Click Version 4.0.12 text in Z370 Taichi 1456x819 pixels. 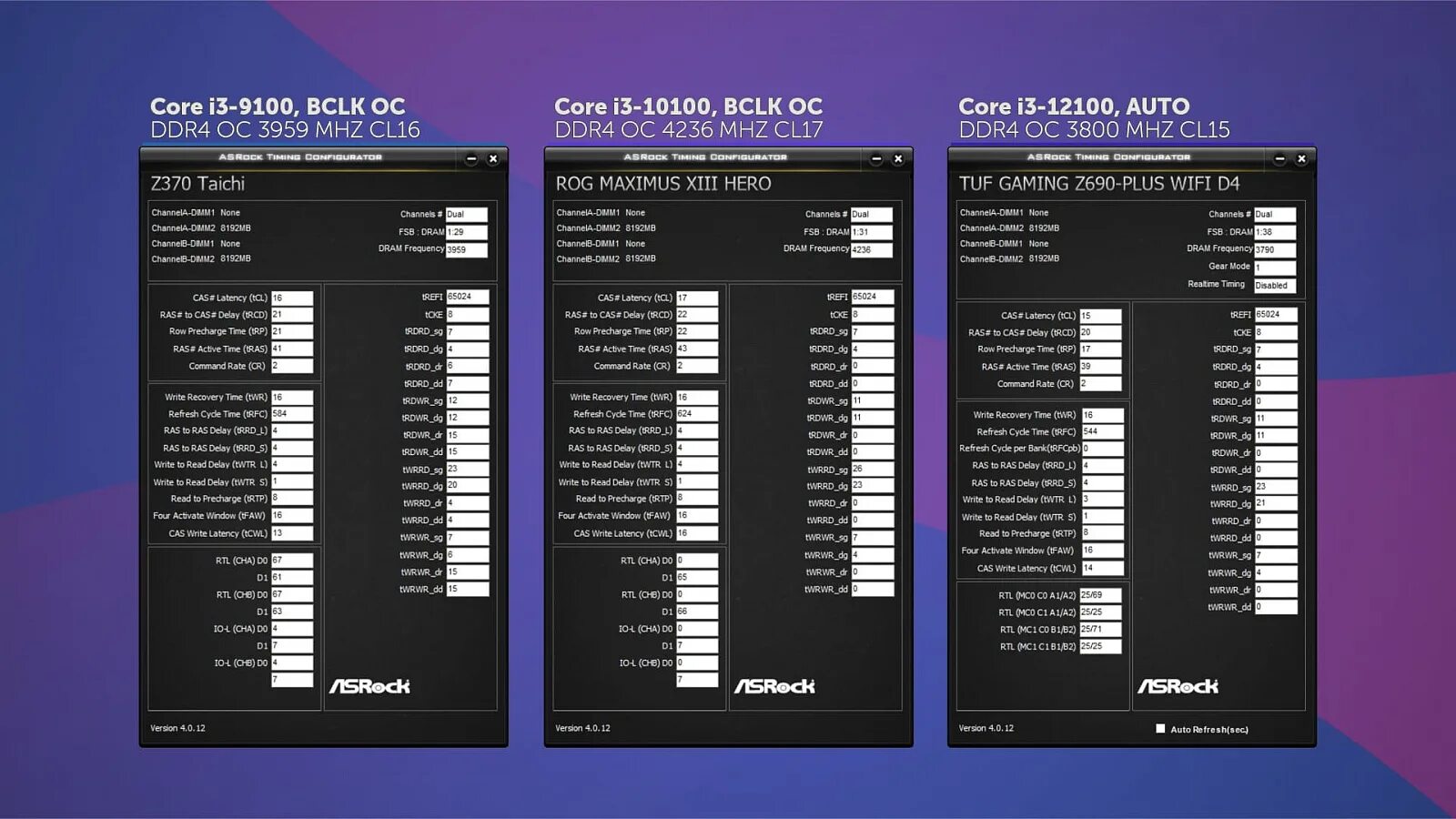[x=177, y=728]
